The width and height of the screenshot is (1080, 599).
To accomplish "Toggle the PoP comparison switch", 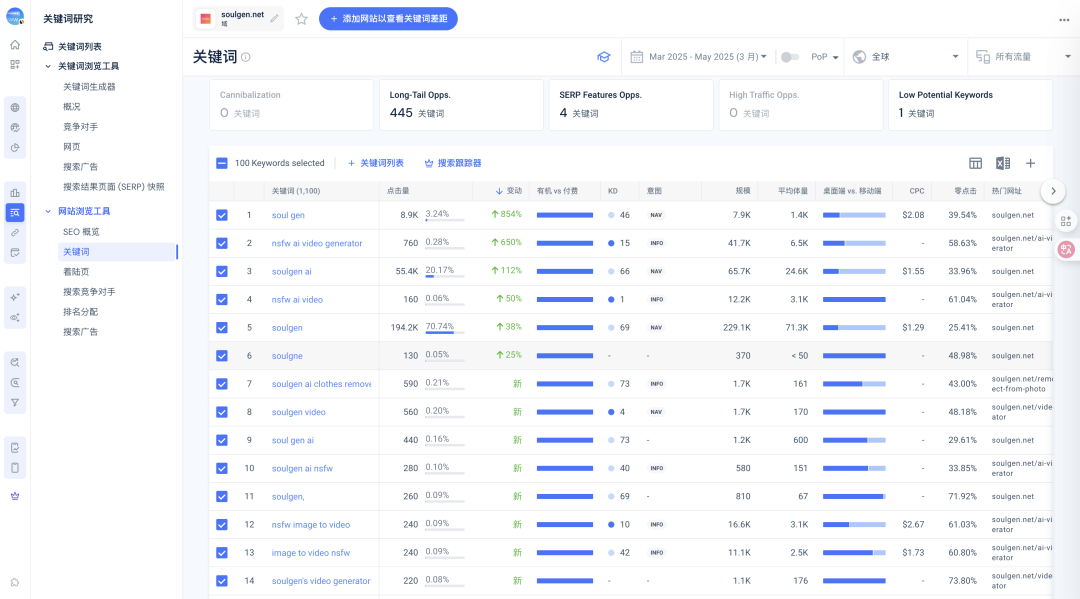I will coord(789,57).
